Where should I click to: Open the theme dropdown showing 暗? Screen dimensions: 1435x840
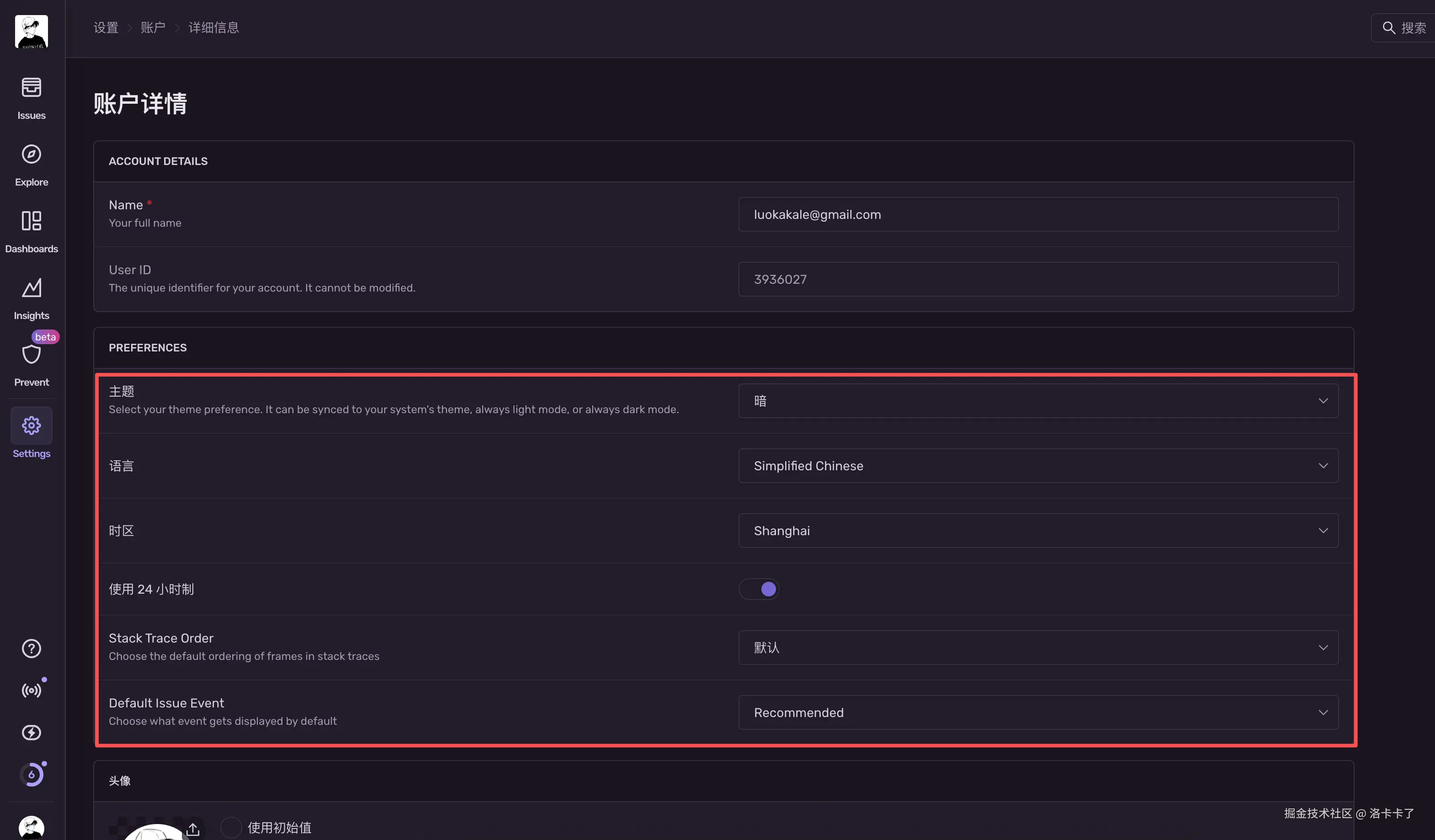1037,401
